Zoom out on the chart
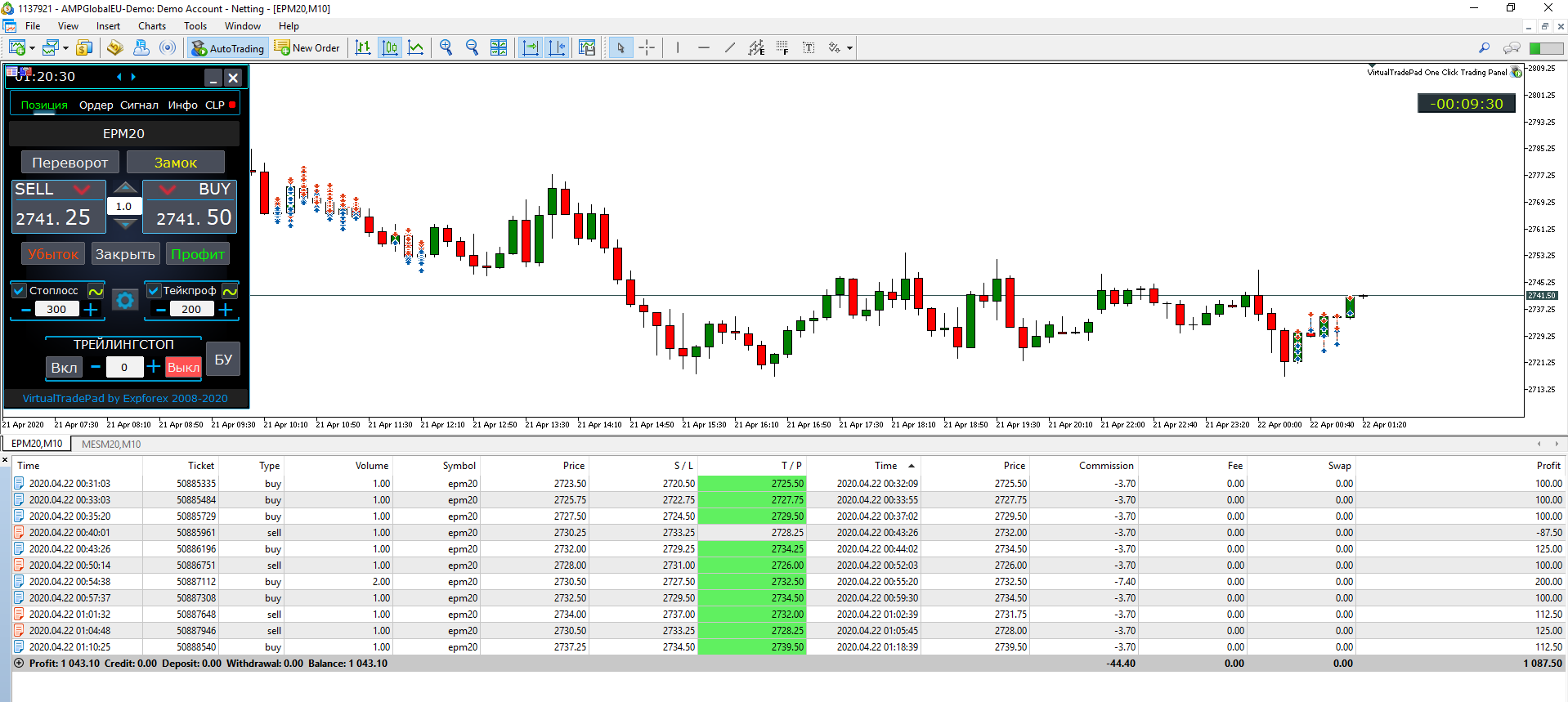 click(x=472, y=48)
